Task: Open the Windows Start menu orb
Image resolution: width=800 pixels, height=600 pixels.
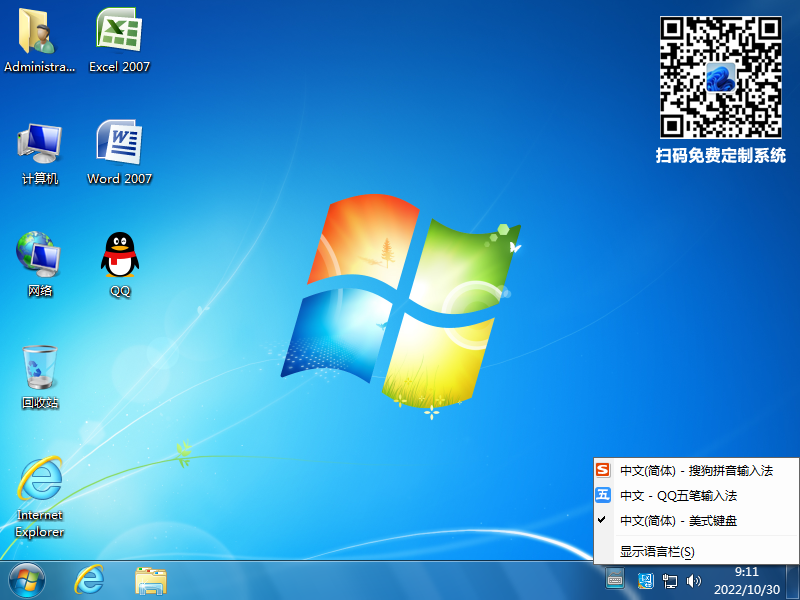Action: [27, 579]
